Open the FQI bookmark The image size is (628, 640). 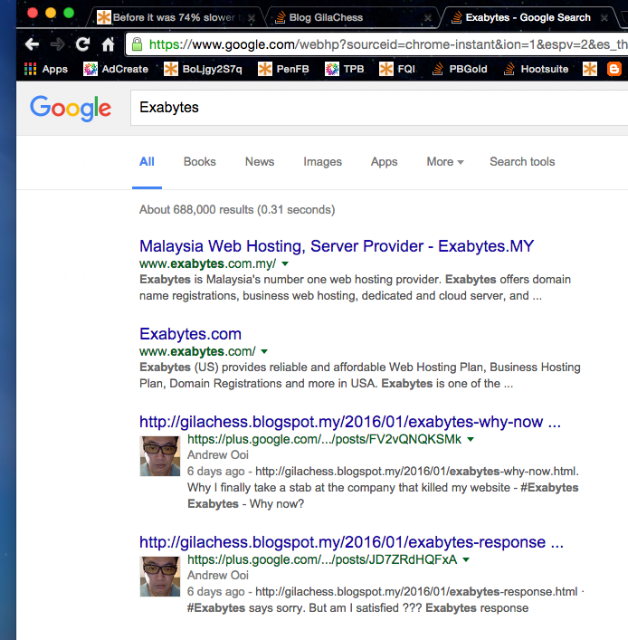pos(397,69)
